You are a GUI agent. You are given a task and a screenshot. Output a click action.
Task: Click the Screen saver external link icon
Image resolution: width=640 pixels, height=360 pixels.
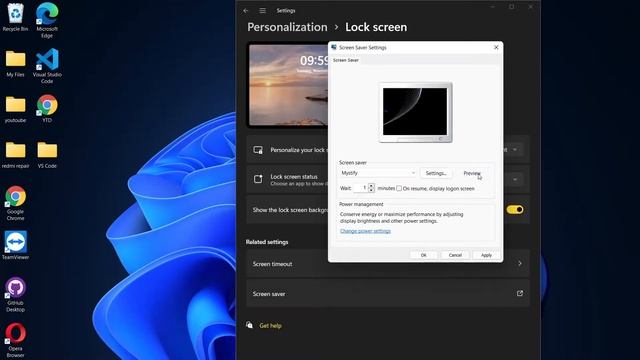tap(520, 293)
